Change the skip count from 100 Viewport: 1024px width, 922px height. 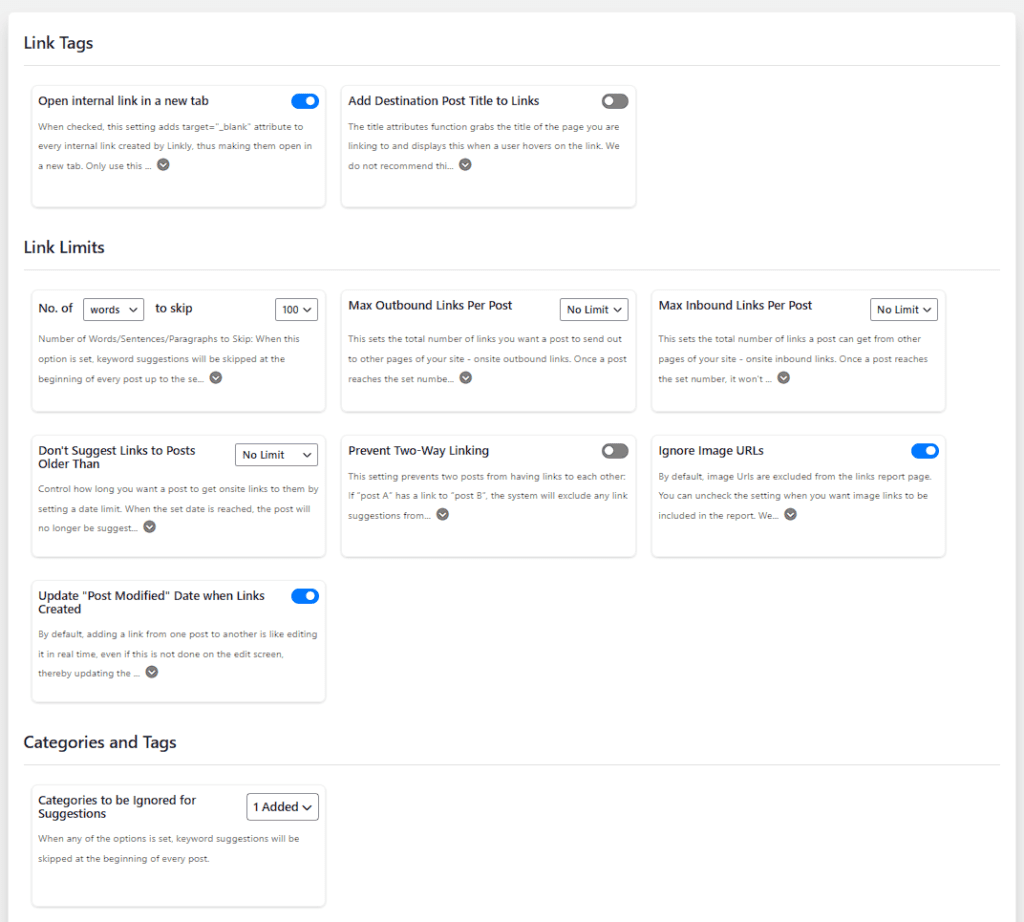(x=296, y=309)
